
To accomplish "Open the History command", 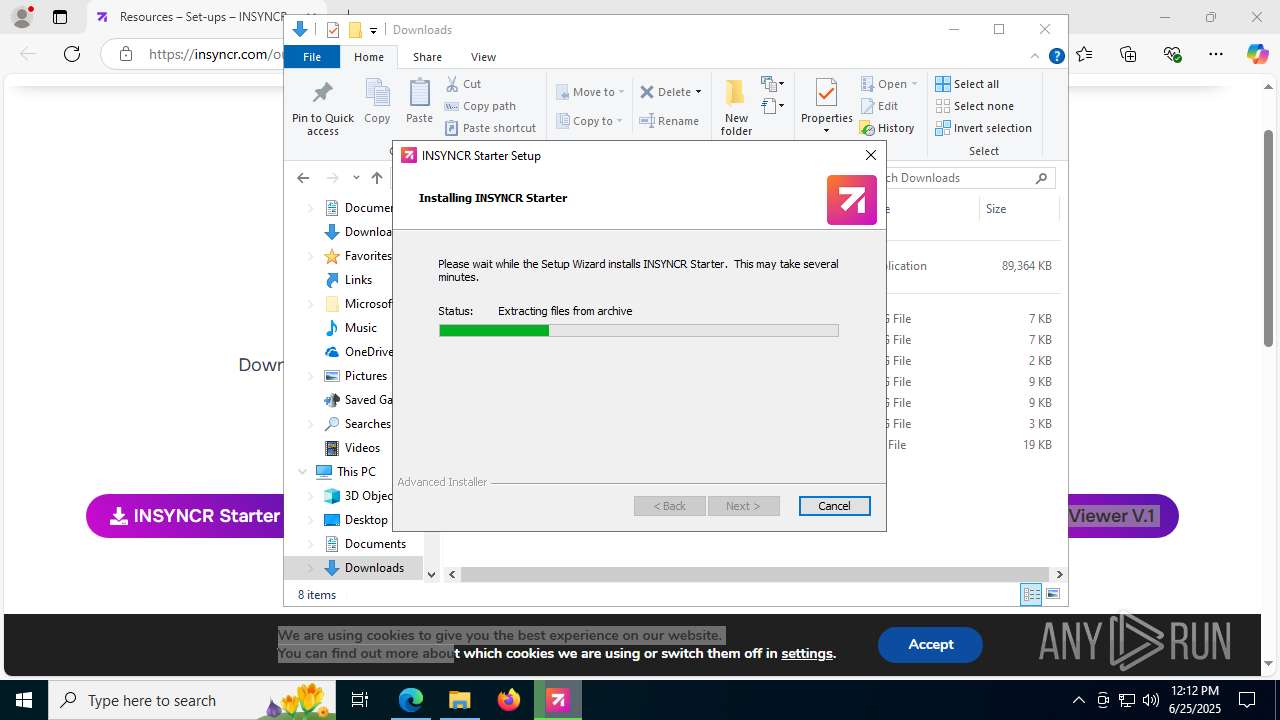I will 887,128.
